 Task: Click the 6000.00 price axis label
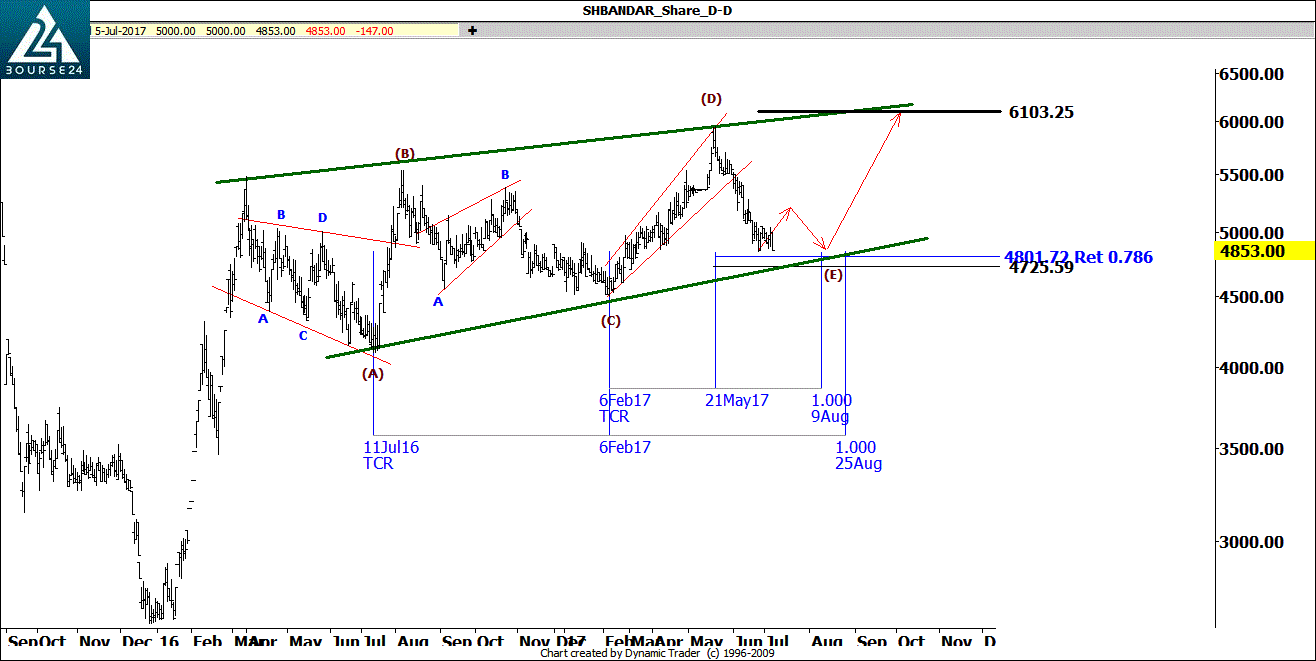point(1252,122)
